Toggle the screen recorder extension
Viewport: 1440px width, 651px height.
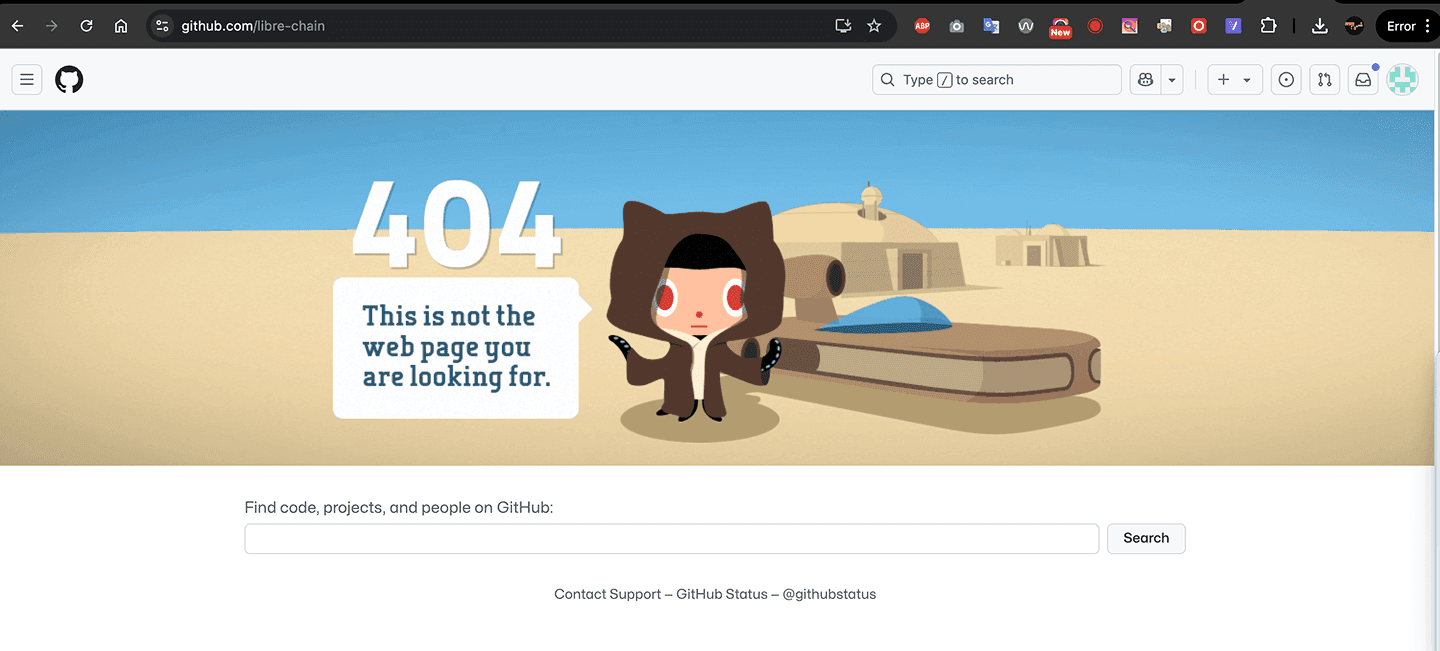tap(1095, 26)
